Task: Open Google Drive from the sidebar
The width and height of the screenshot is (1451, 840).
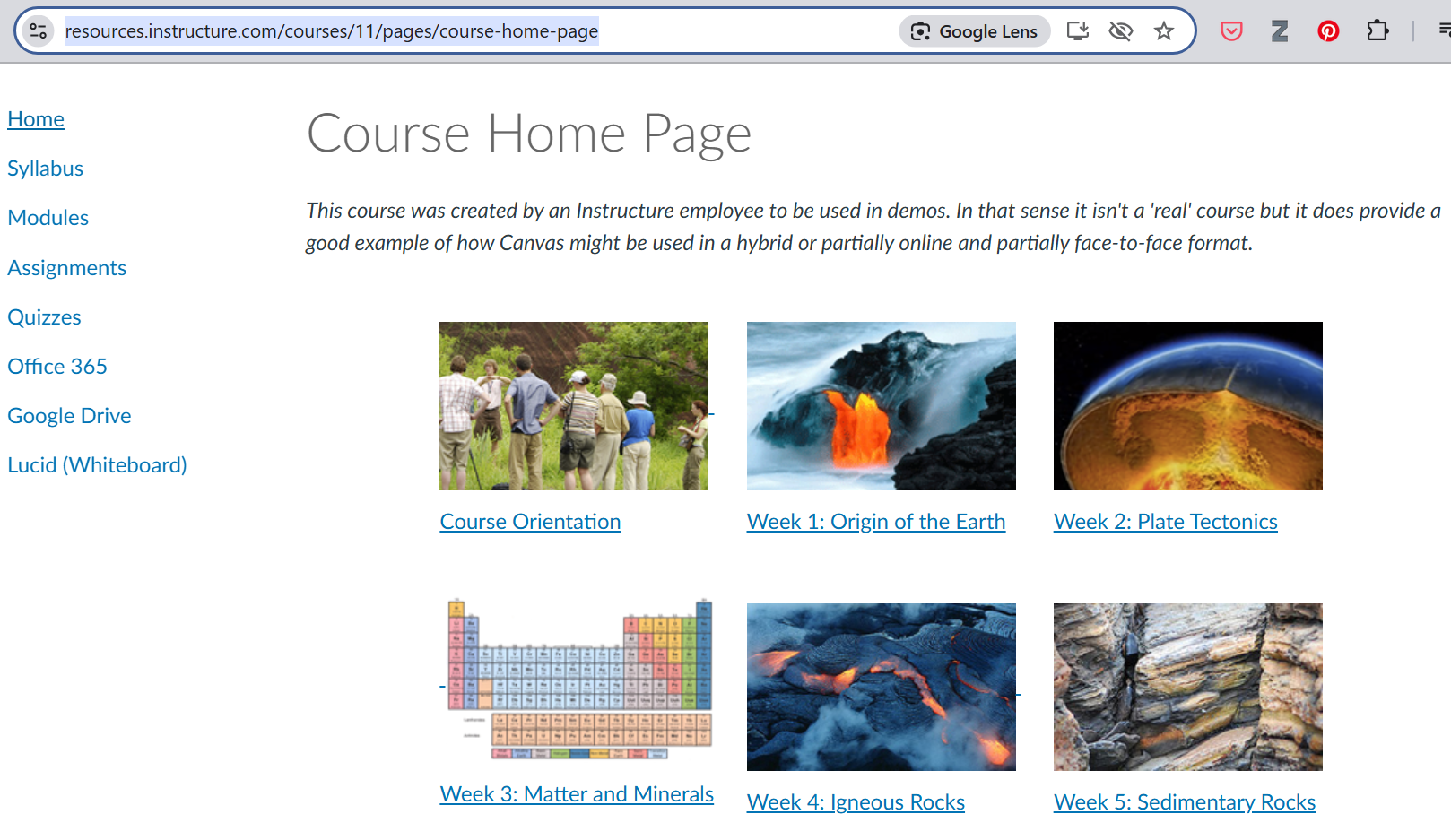Action: coord(69,415)
